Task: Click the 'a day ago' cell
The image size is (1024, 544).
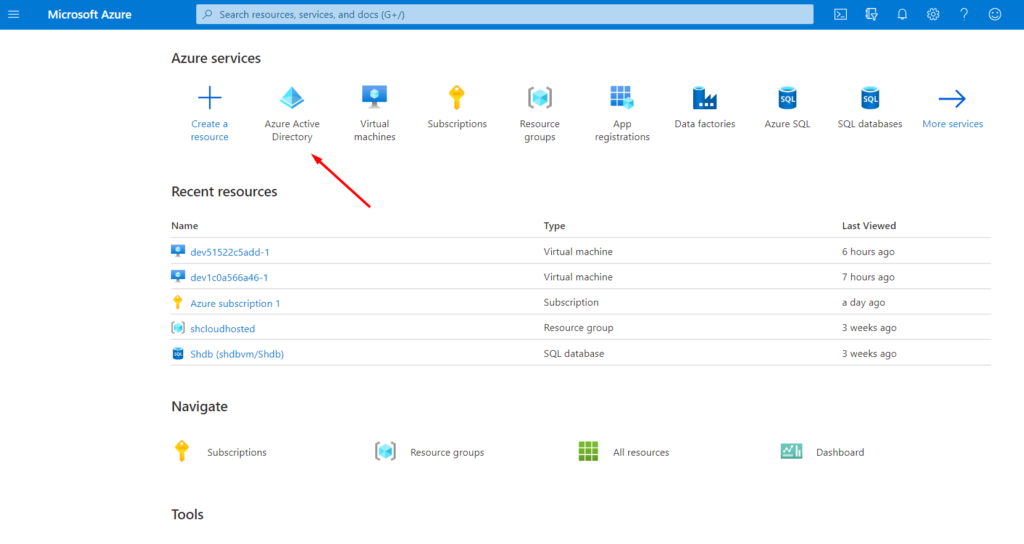Action: [863, 302]
